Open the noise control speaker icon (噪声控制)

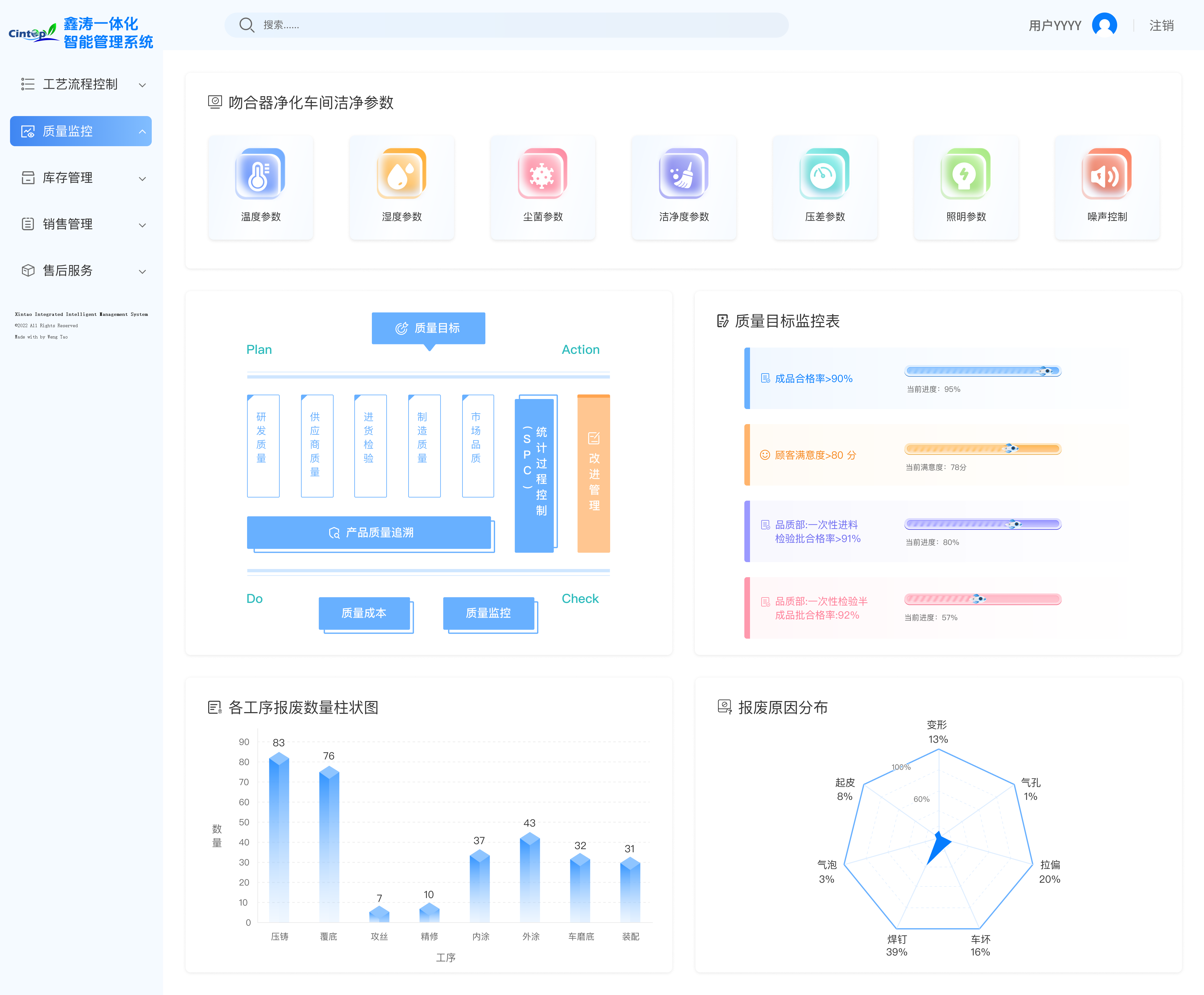point(1106,174)
